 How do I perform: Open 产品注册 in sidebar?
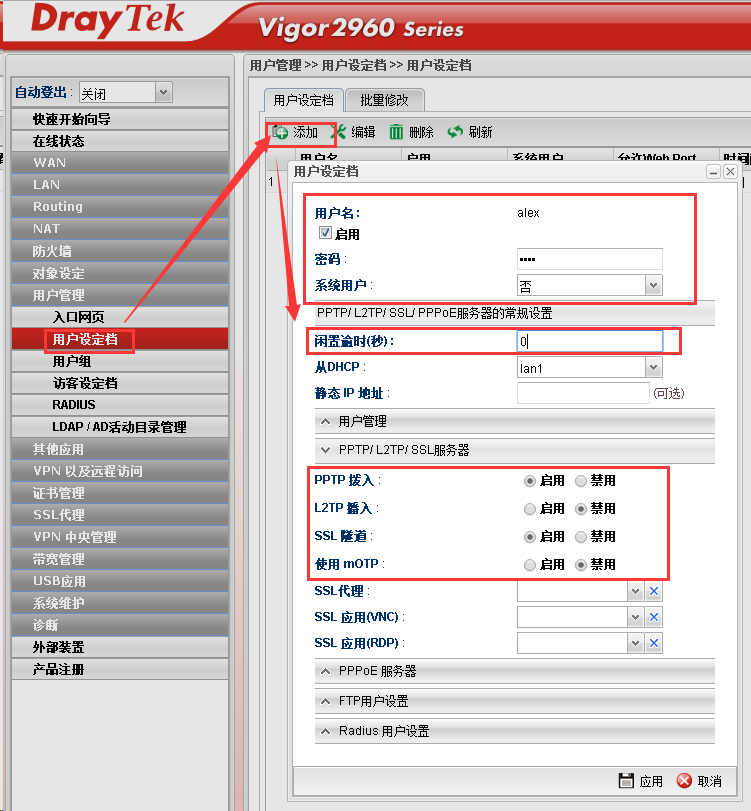click(120, 669)
